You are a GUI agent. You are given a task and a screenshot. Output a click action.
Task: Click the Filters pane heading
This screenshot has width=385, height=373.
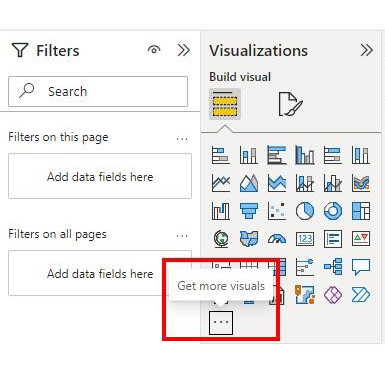58,51
